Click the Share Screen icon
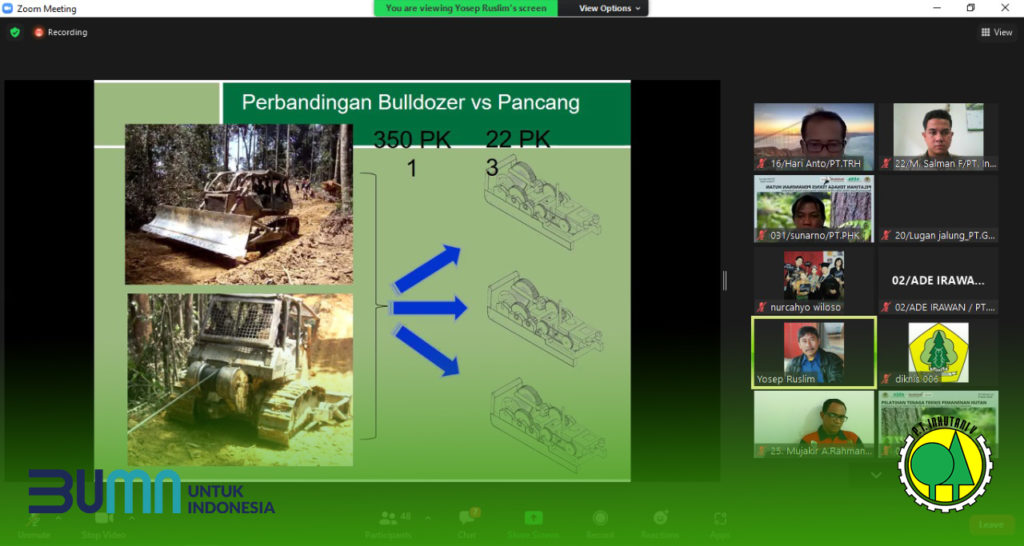The width and height of the screenshot is (1024, 546). click(533, 522)
